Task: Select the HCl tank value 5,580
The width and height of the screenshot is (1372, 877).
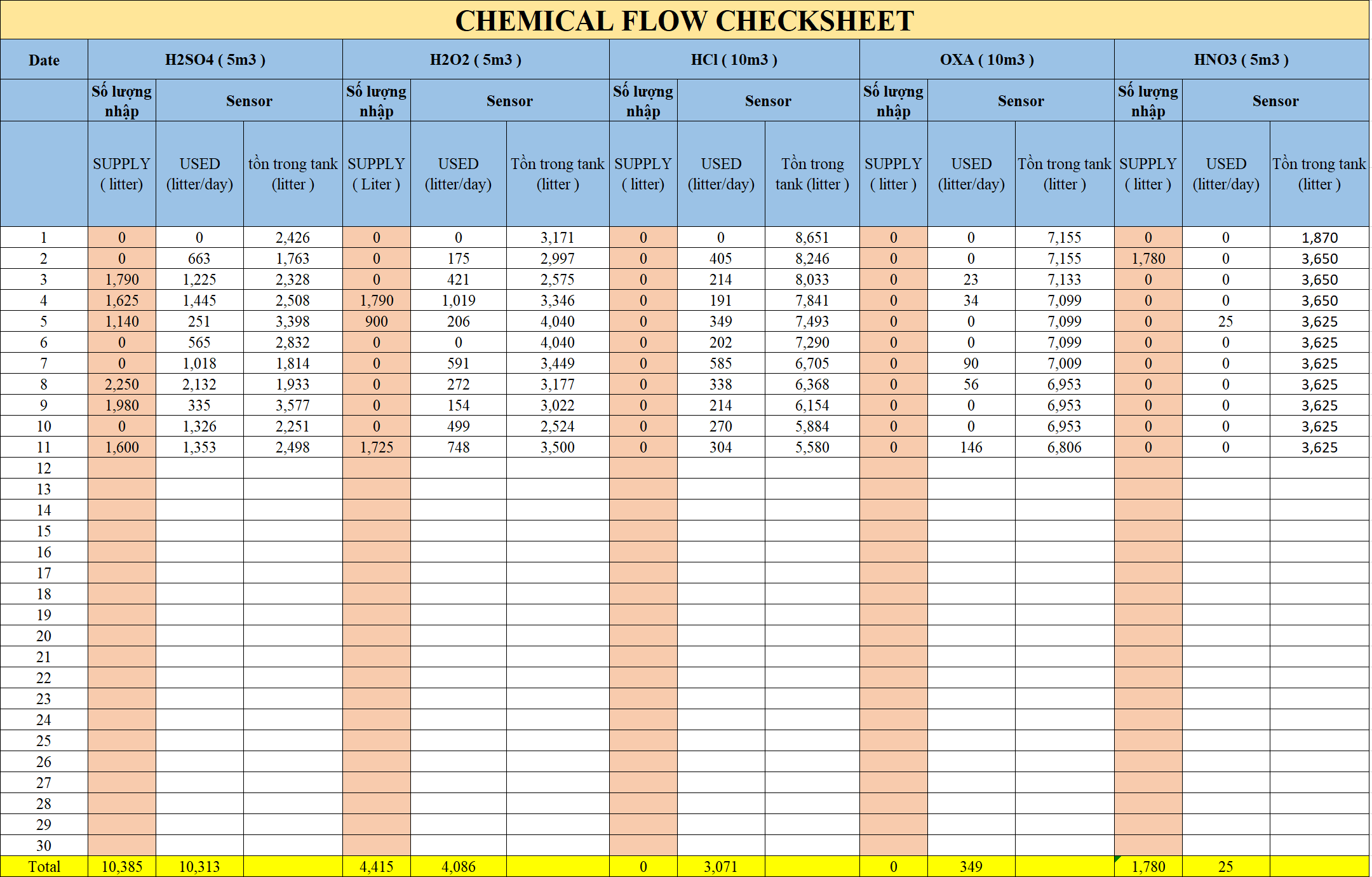Action: click(x=812, y=447)
